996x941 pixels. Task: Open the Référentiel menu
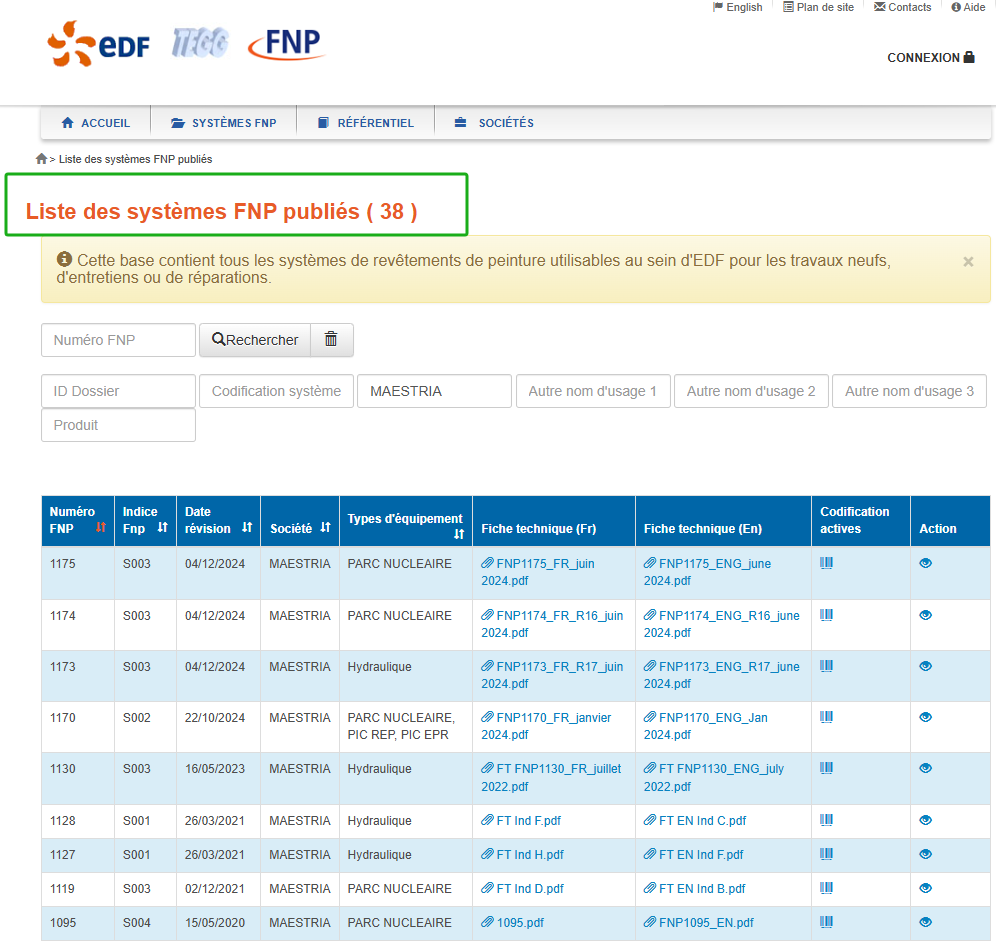(x=366, y=123)
